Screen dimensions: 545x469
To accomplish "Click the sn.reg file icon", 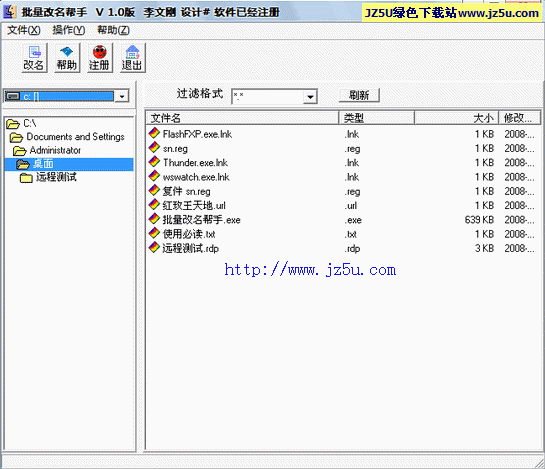I will [154, 148].
